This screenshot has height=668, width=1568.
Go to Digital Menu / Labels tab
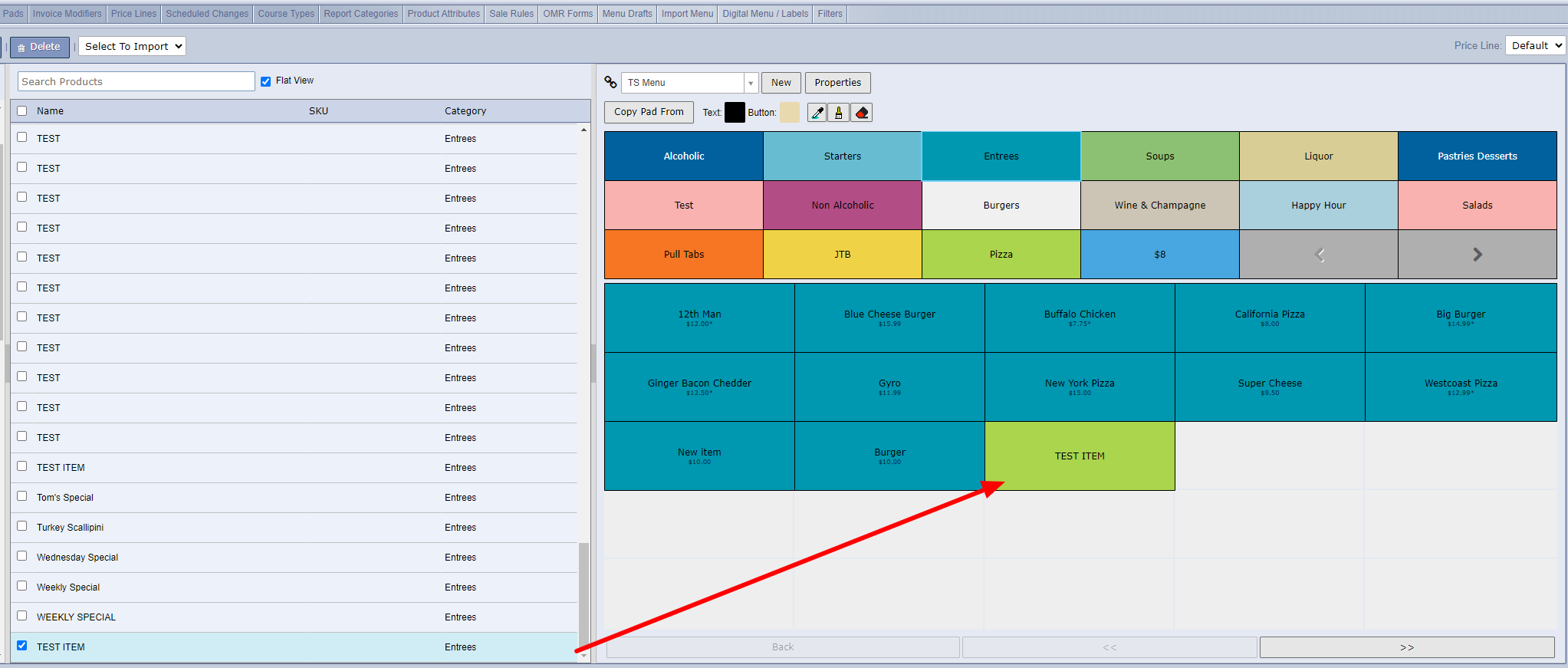pyautogui.click(x=765, y=14)
